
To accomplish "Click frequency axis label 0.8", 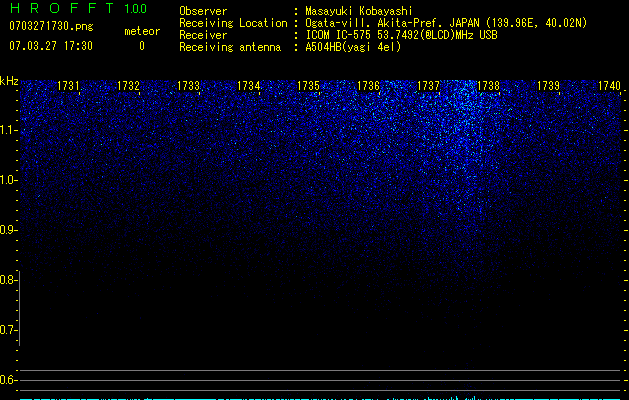I will click(x=8, y=280).
